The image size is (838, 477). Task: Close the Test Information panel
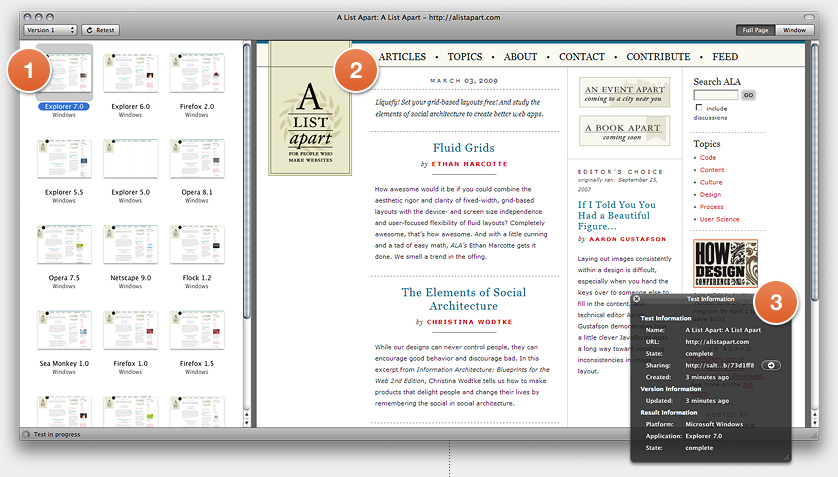637,299
